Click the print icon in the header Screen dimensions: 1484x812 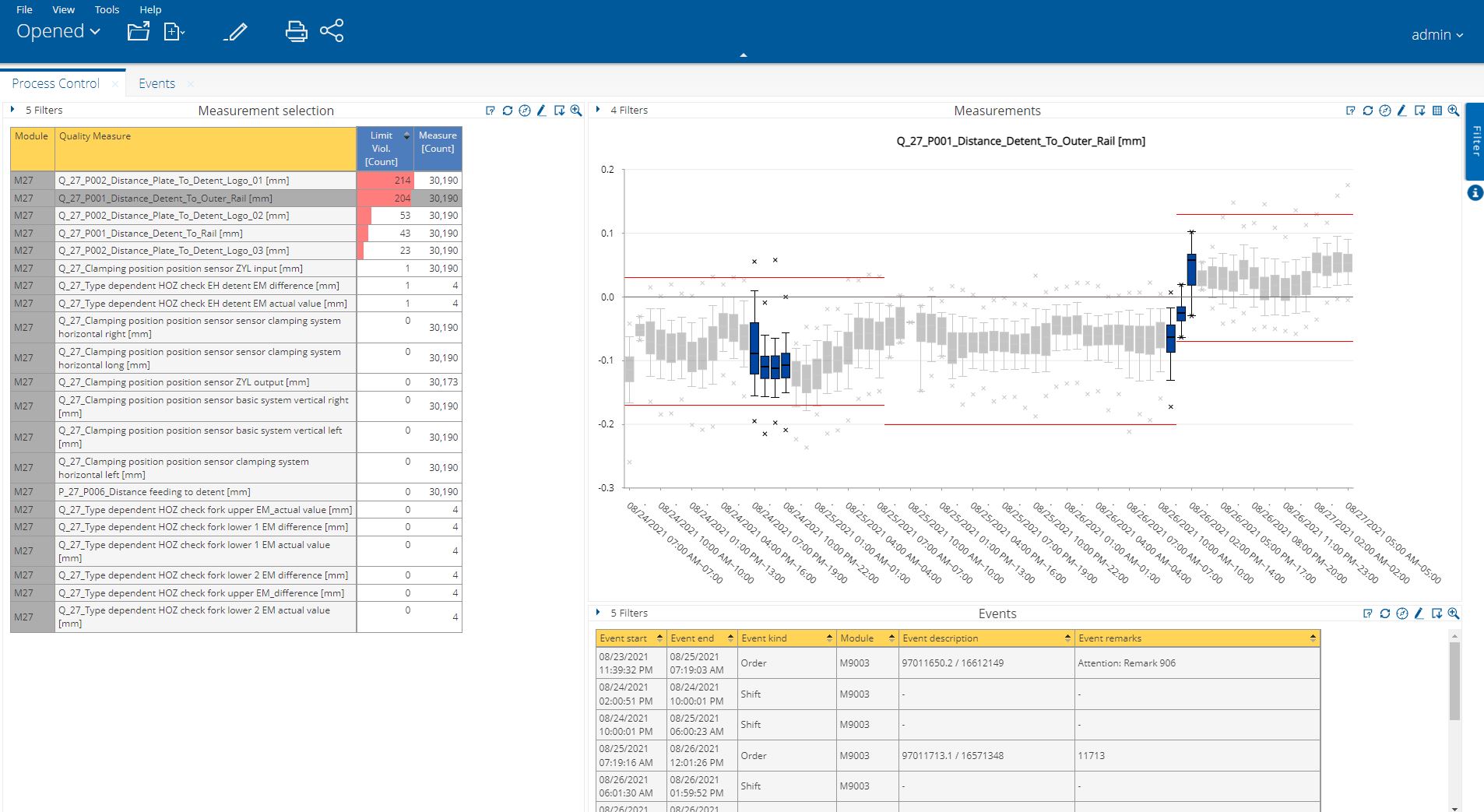296,31
